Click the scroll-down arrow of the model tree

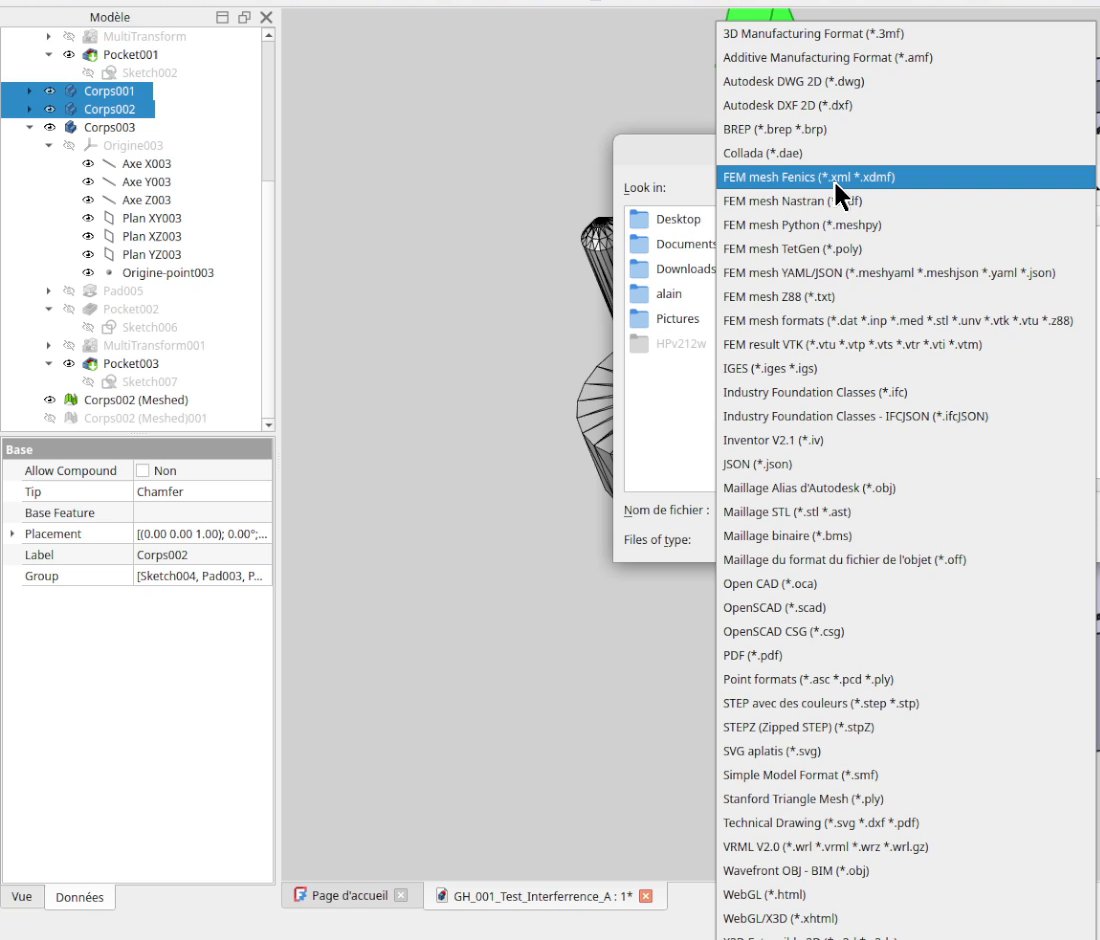pyautogui.click(x=268, y=424)
